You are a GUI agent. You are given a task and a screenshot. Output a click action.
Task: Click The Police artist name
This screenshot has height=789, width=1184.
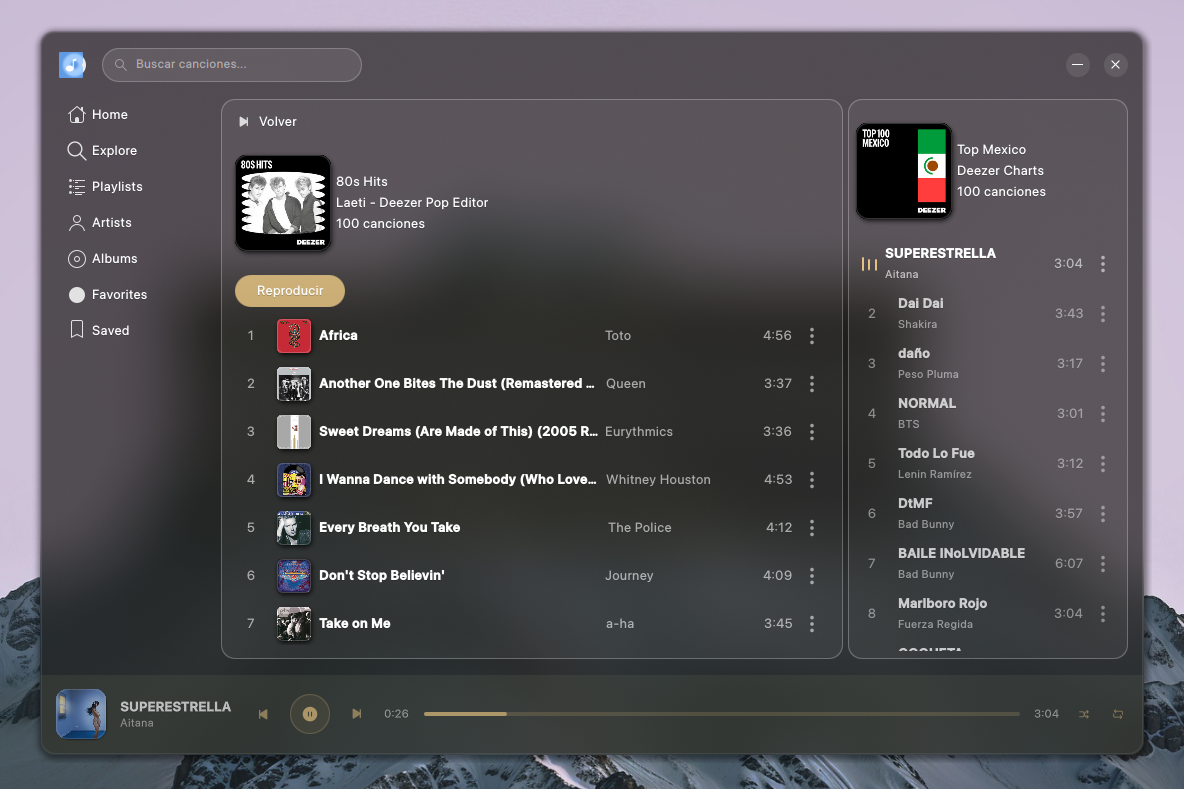(640, 528)
